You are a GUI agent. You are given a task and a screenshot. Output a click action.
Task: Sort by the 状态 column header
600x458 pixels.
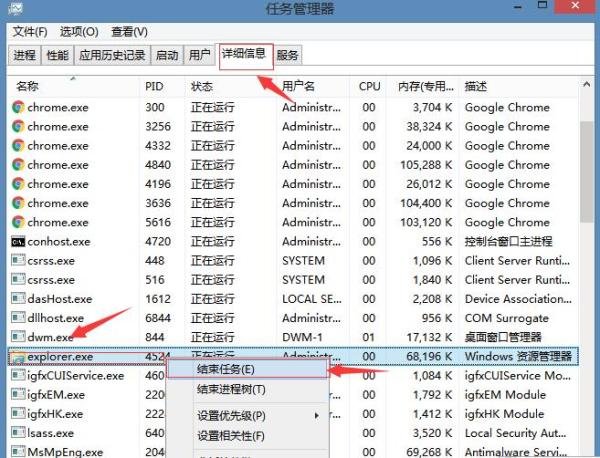pyautogui.click(x=230, y=86)
